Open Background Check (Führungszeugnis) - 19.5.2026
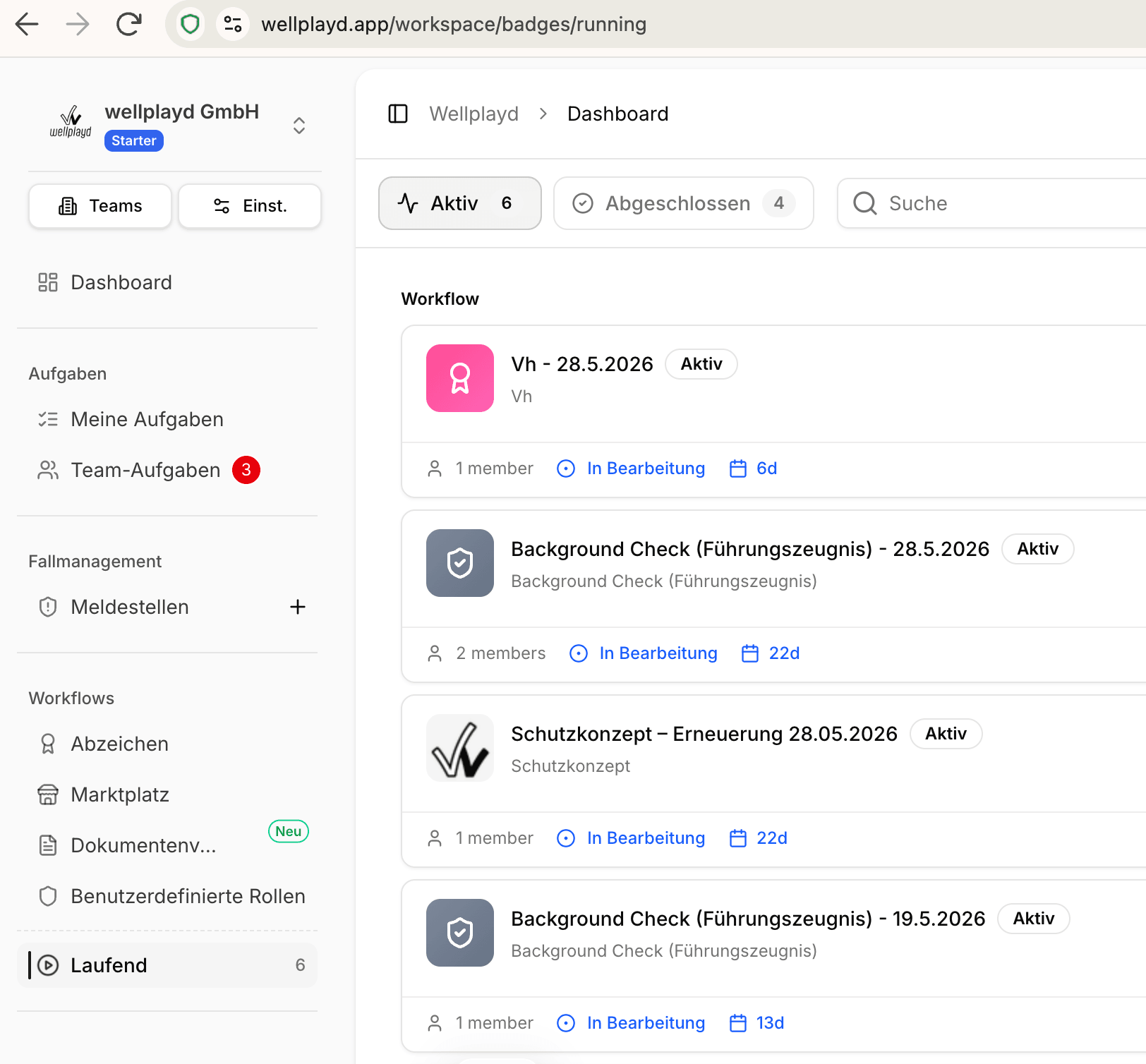The height and width of the screenshot is (1064, 1146). (748, 919)
